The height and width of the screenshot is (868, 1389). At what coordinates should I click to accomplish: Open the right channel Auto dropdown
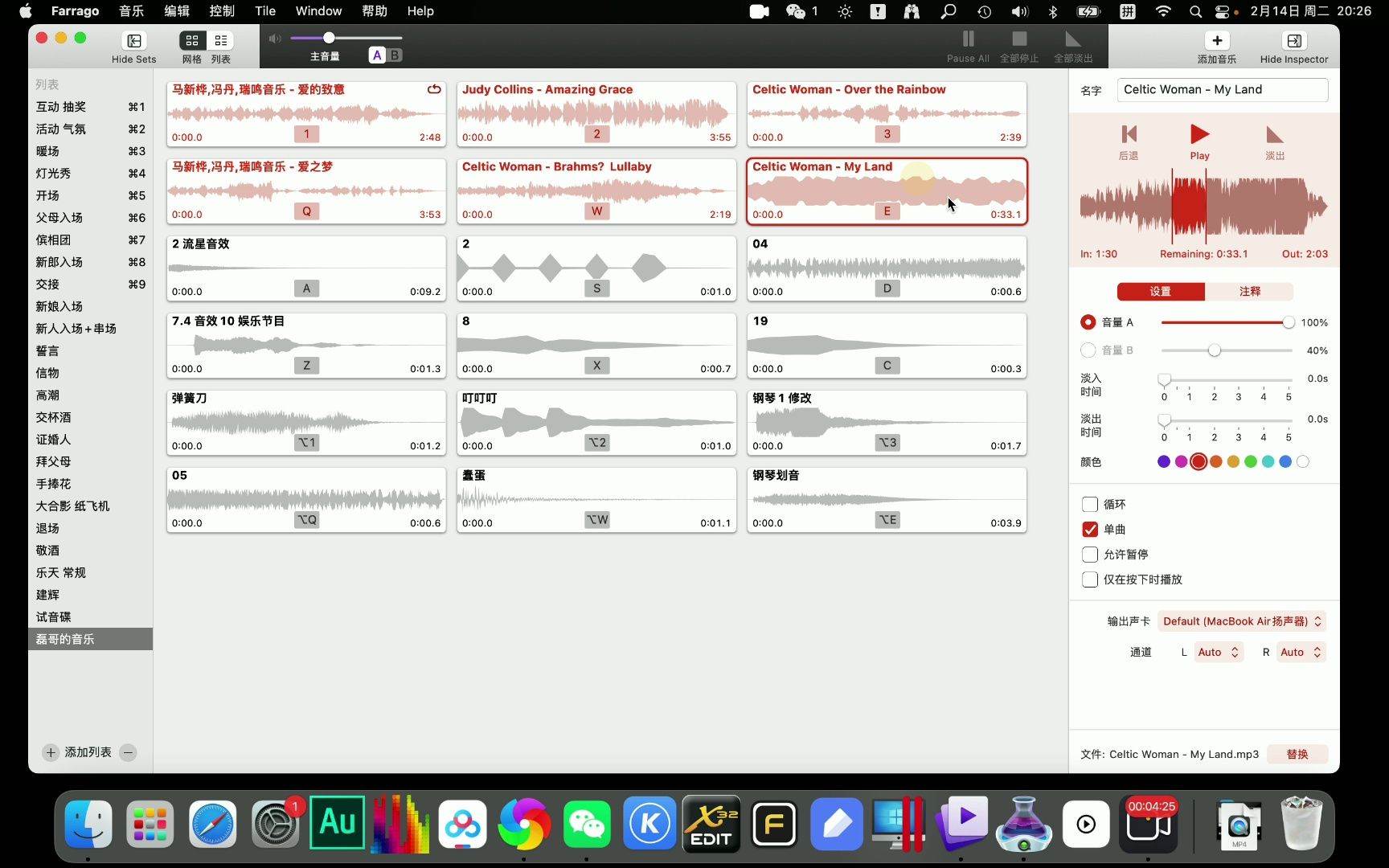[1300, 652]
